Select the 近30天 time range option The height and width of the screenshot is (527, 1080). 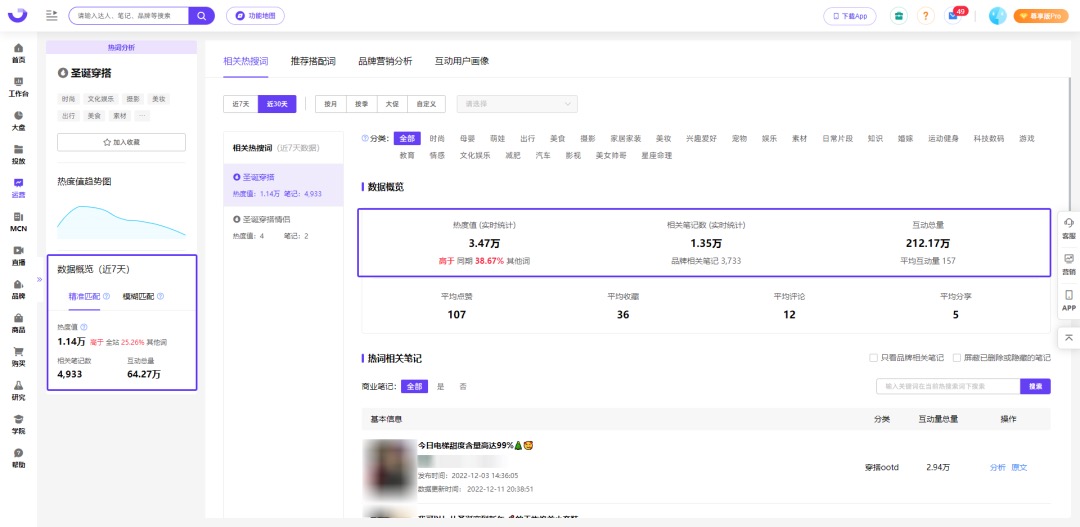point(277,104)
